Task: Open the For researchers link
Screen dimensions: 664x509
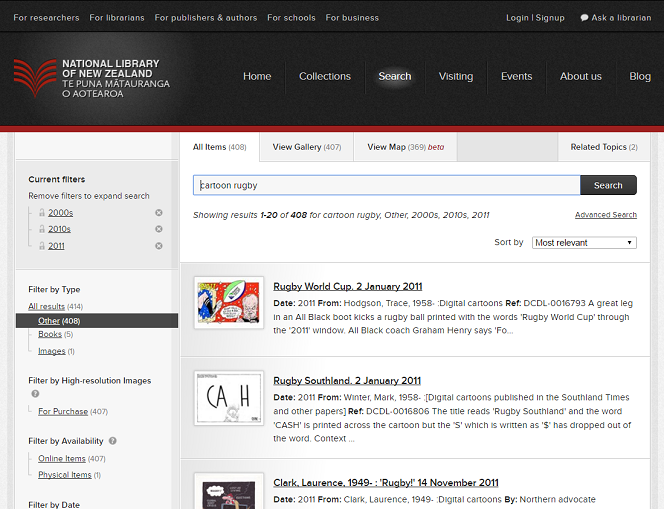Action: click(x=46, y=18)
